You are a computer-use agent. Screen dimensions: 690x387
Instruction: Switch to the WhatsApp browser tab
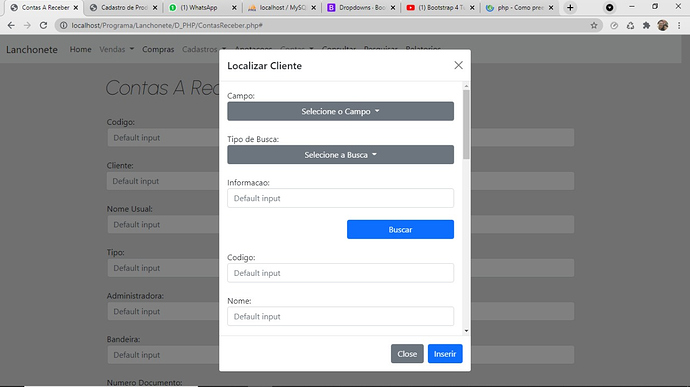[202, 7]
